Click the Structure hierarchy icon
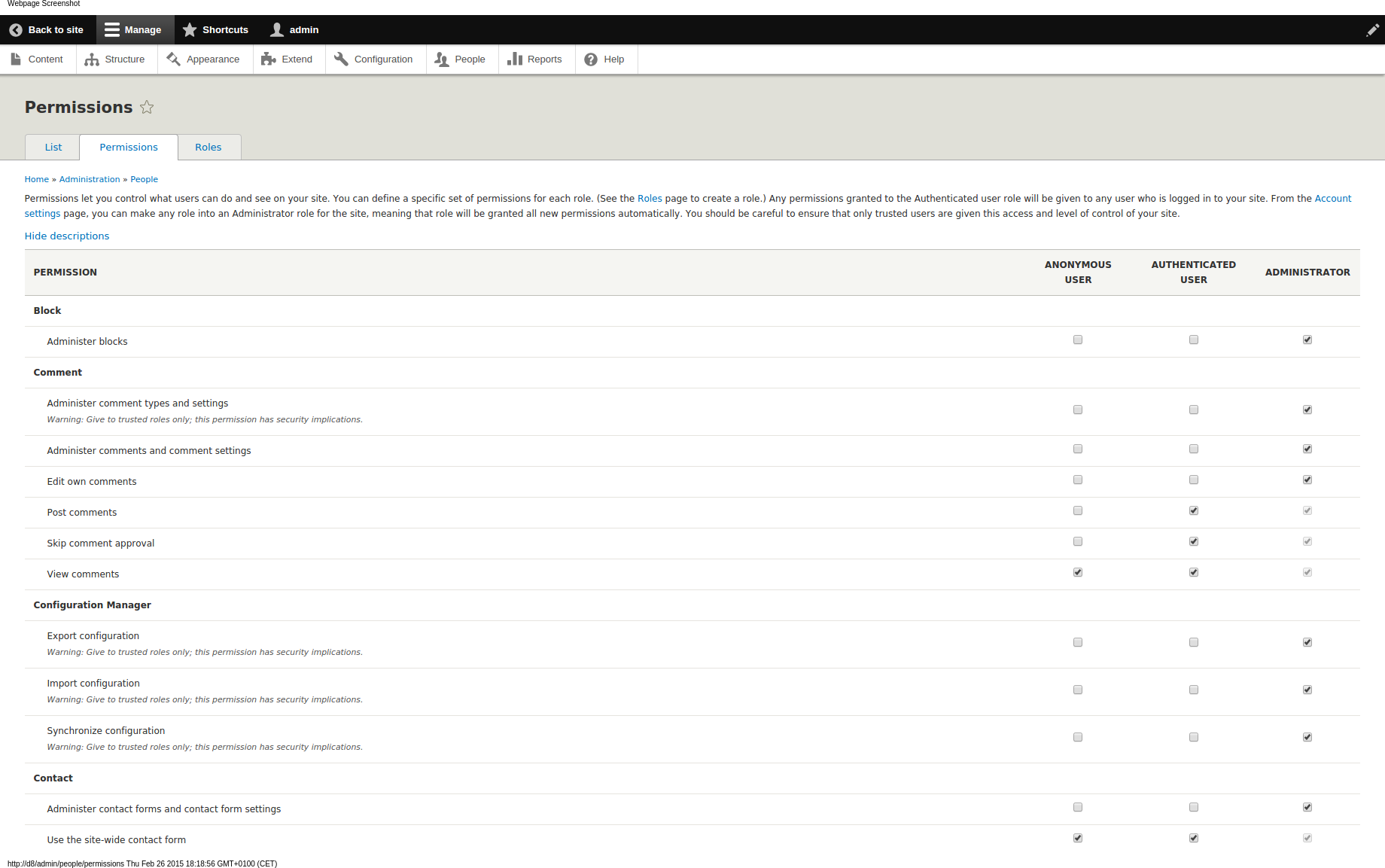Screen dimensions: 1385x868 click(92, 59)
